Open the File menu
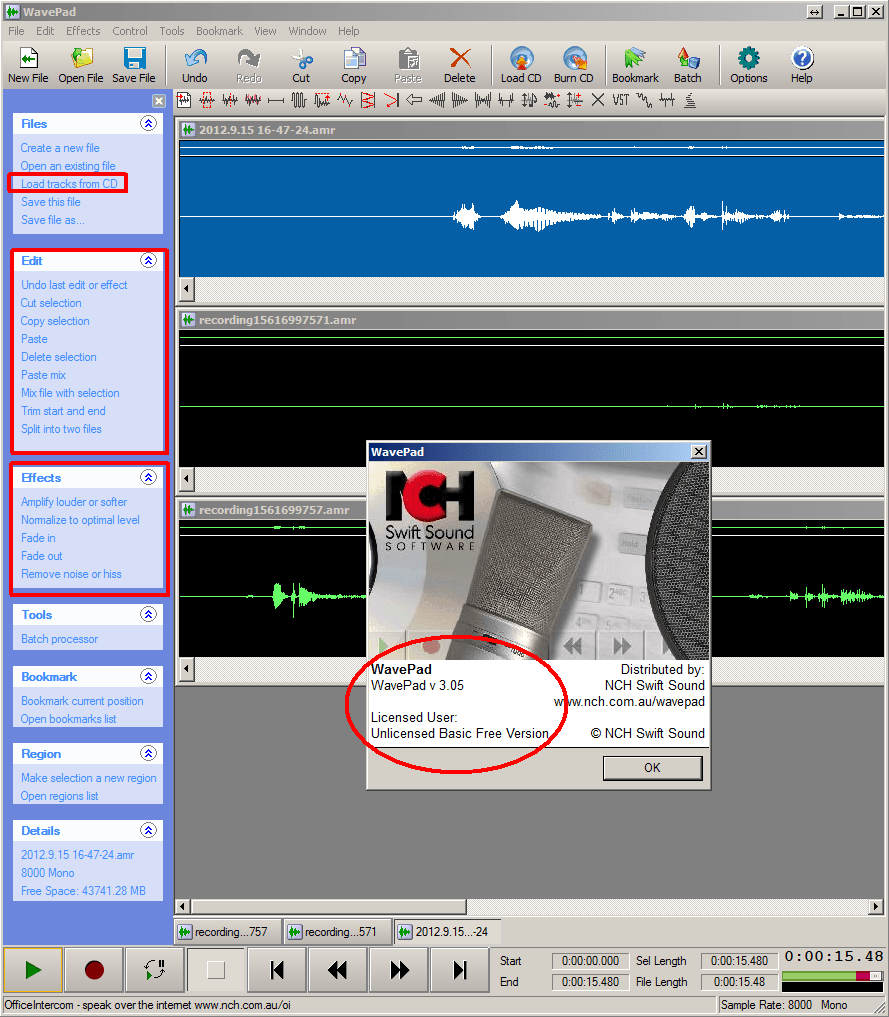 click(x=16, y=31)
